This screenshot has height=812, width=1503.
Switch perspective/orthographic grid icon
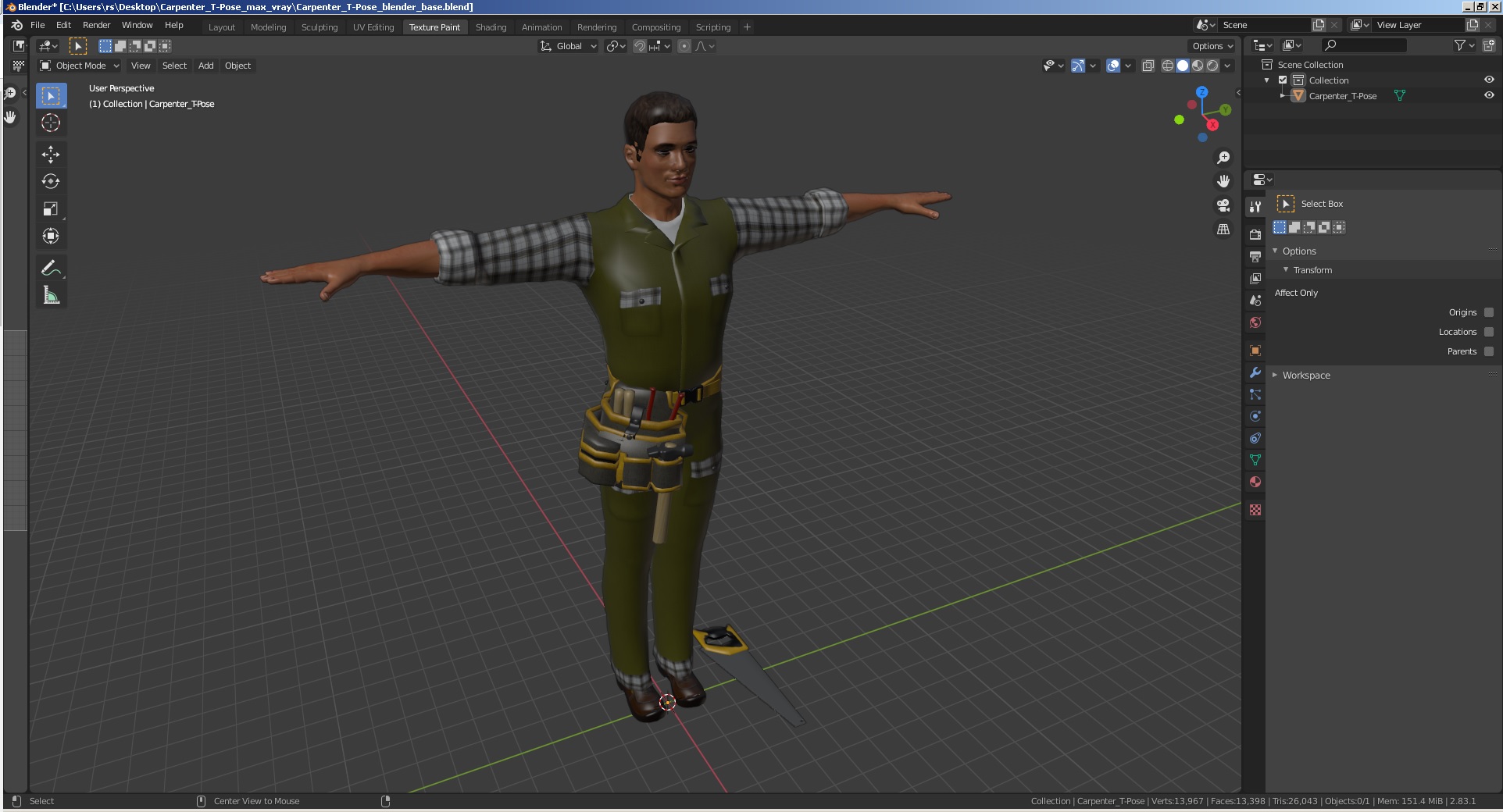(1223, 230)
